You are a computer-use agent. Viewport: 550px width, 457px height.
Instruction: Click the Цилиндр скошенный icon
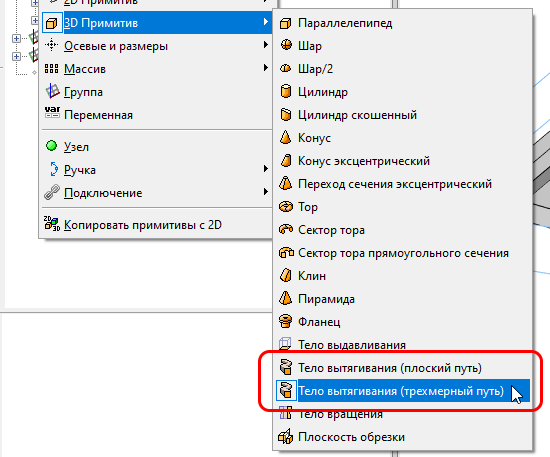coord(286,115)
